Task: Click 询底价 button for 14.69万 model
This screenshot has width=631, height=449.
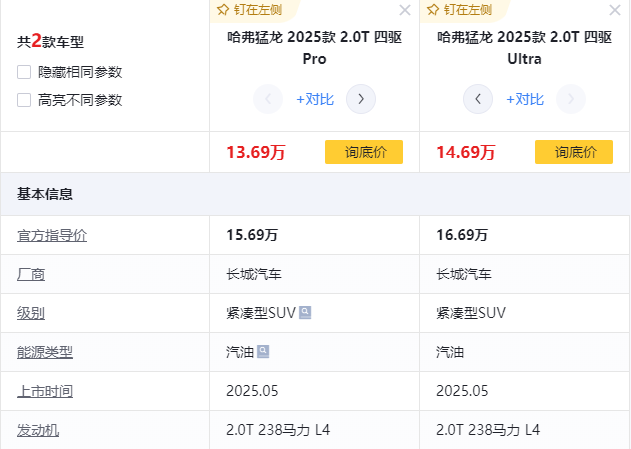Action: [x=574, y=152]
